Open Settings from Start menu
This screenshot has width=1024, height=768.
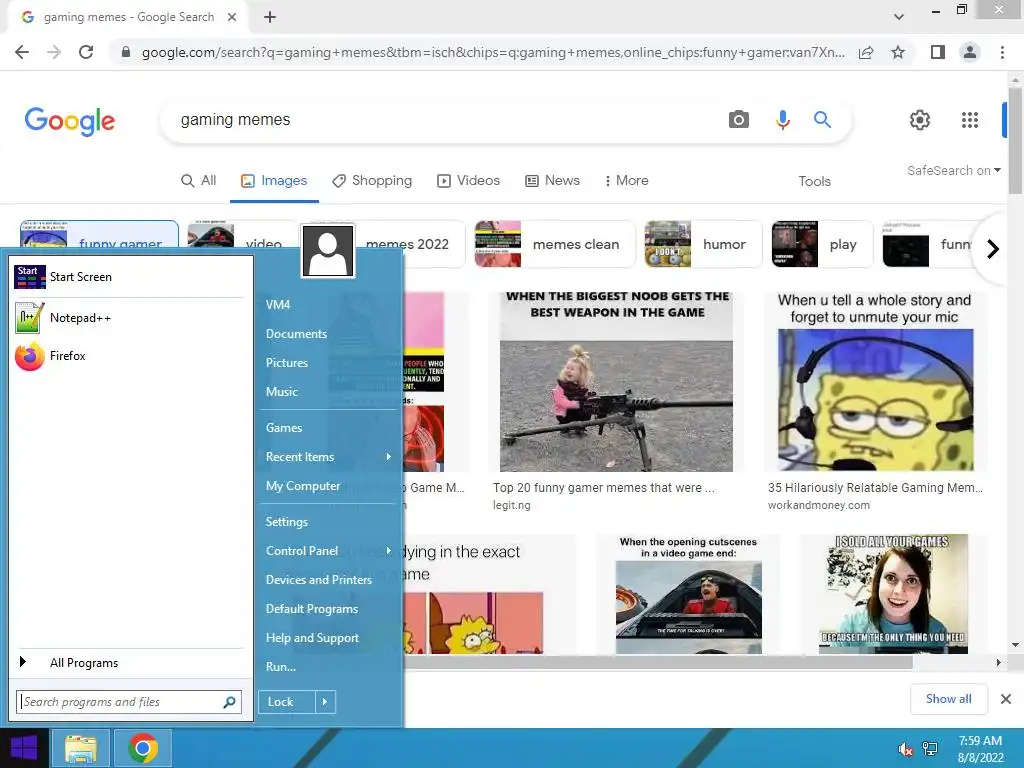[x=287, y=522]
